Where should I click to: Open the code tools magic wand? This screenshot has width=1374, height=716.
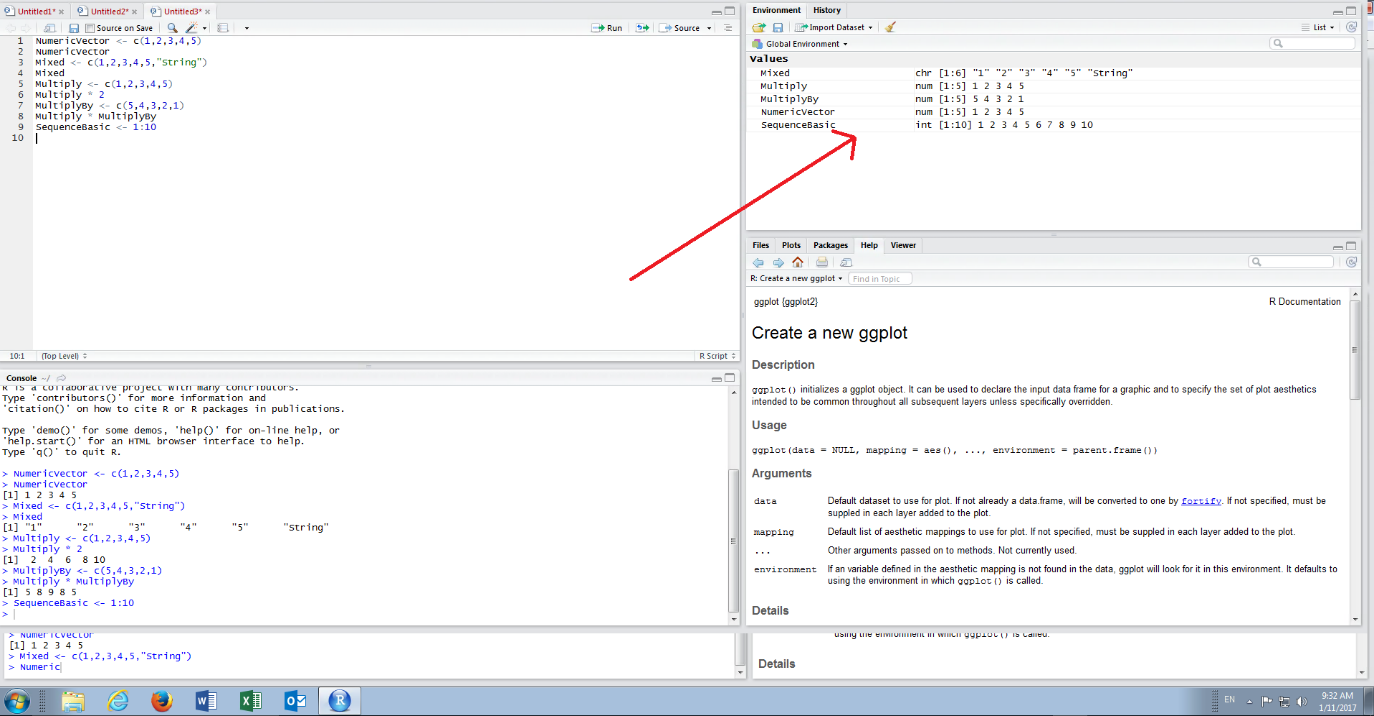tap(191, 28)
